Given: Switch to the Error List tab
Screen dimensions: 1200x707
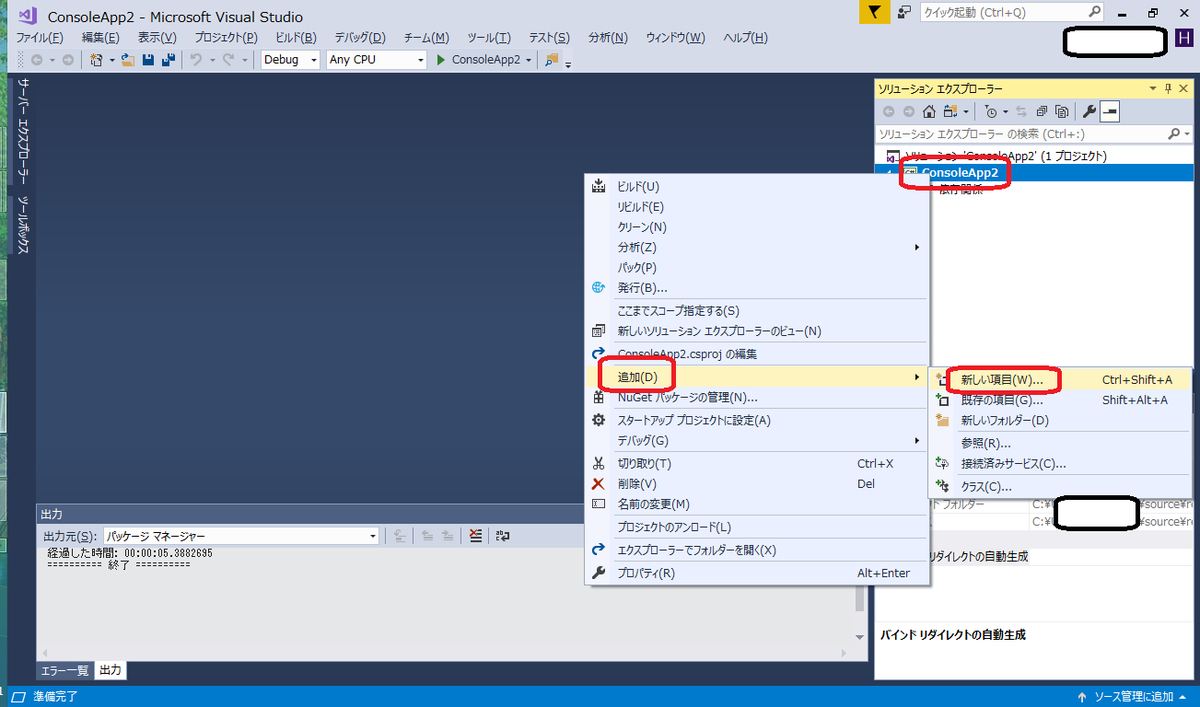Looking at the screenshot, I should pos(64,670).
